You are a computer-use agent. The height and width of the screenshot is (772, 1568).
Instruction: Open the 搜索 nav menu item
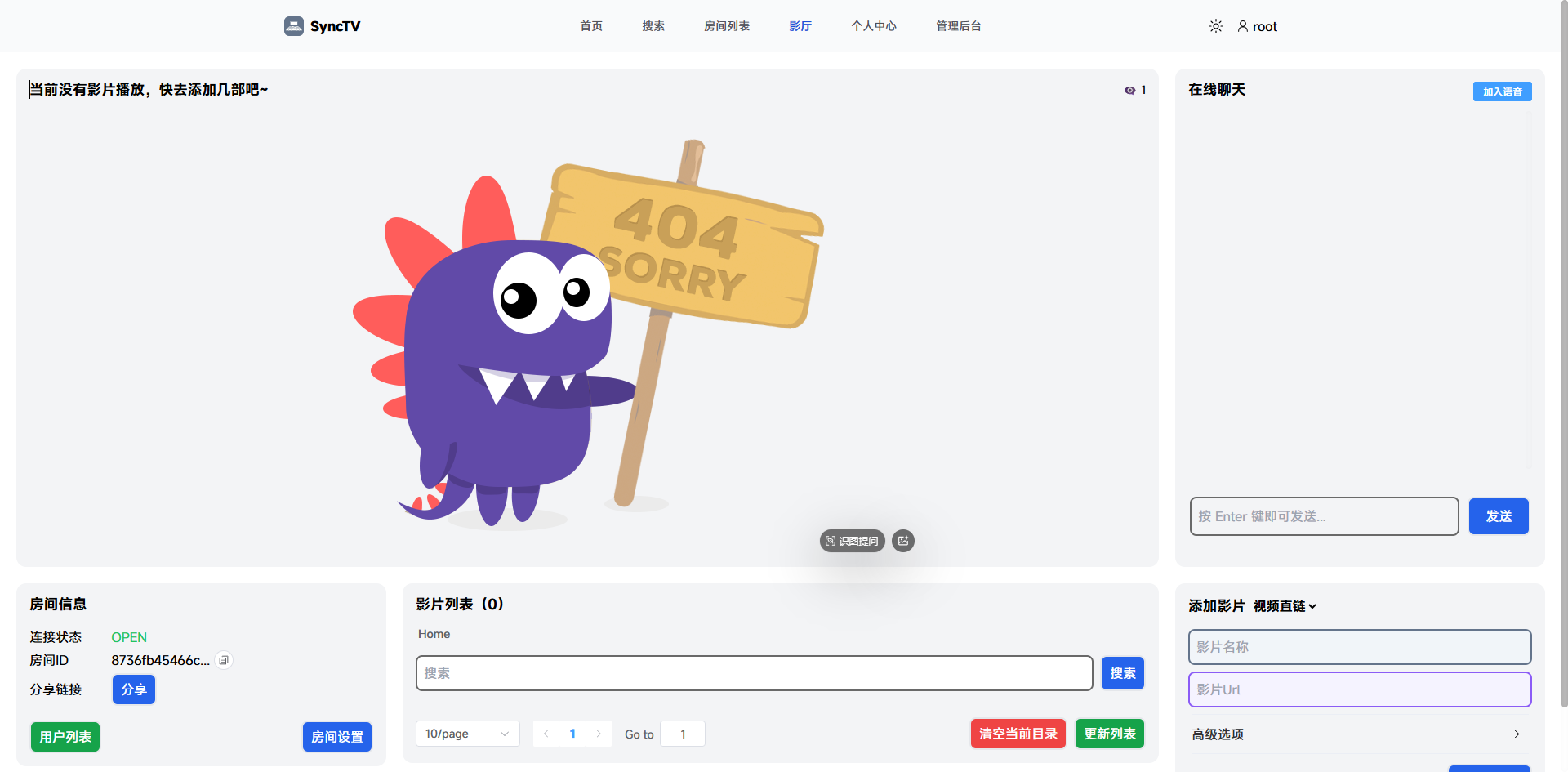click(653, 26)
